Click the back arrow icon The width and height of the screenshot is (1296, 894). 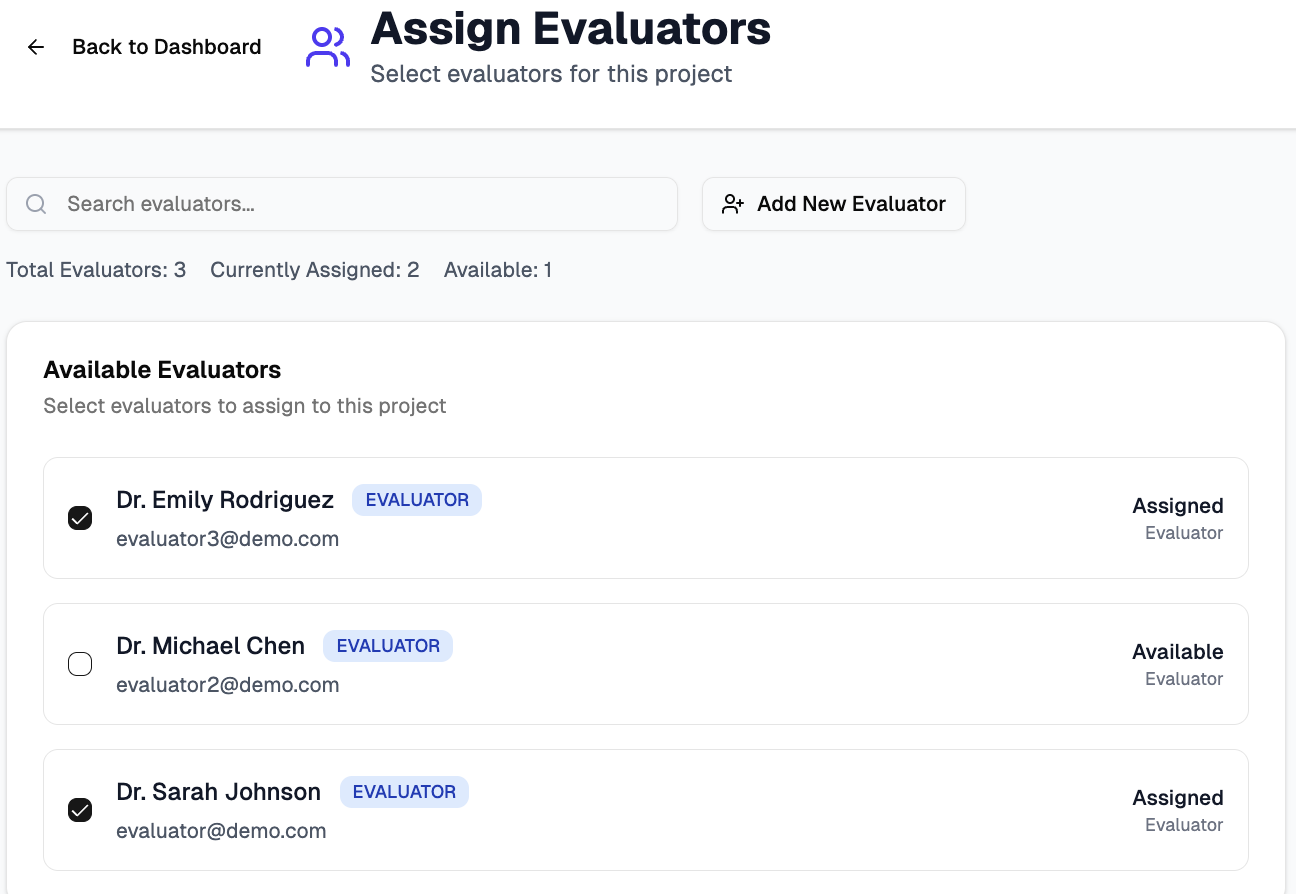coord(36,47)
